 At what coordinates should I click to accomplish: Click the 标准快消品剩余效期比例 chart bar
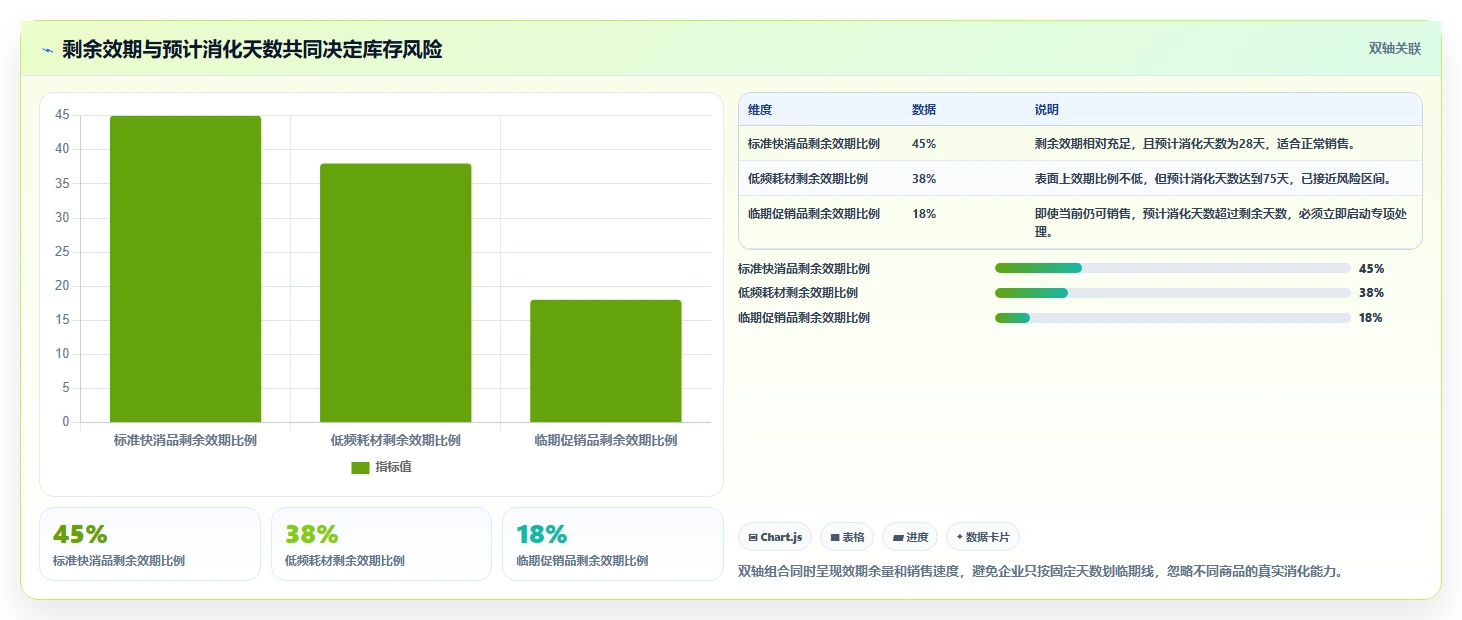coord(185,269)
